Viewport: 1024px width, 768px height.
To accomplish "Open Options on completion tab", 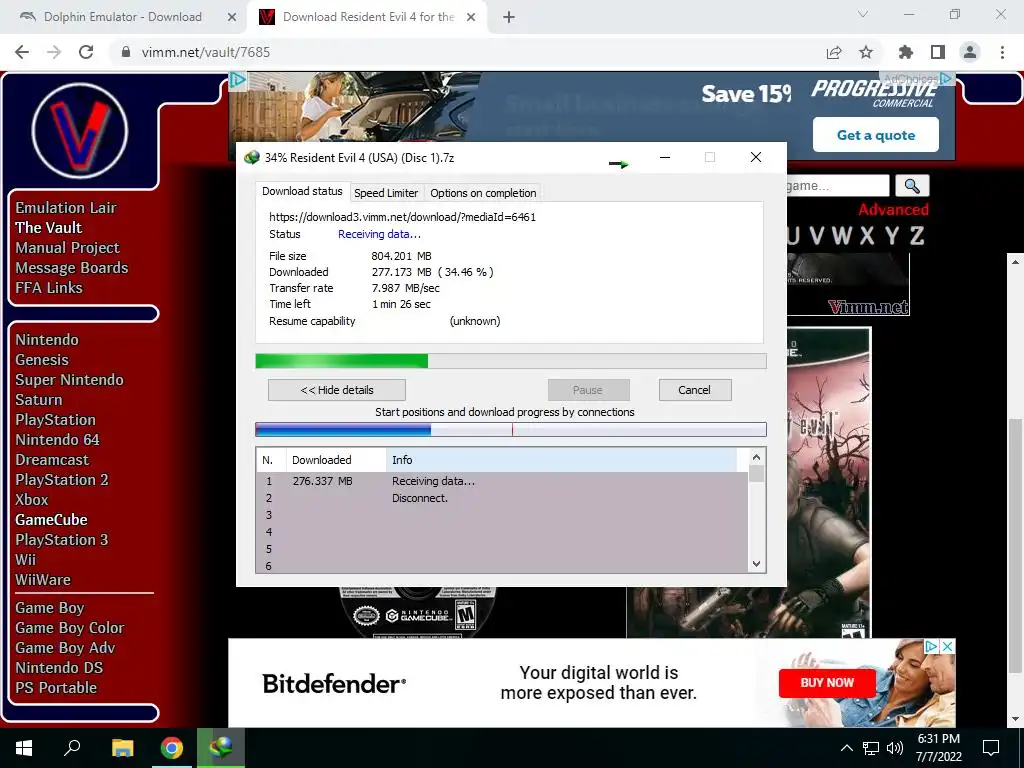I will click(x=483, y=193).
